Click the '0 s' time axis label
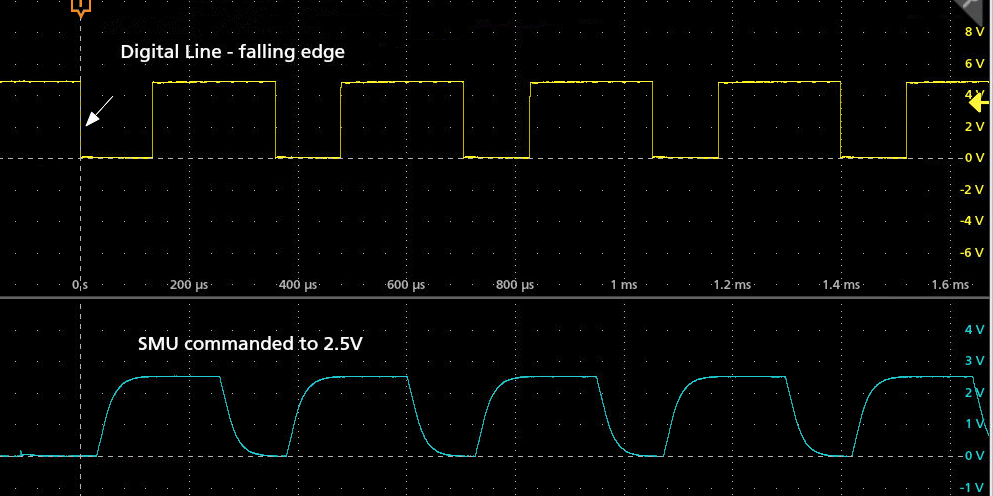This screenshot has width=993, height=496. pos(82,285)
